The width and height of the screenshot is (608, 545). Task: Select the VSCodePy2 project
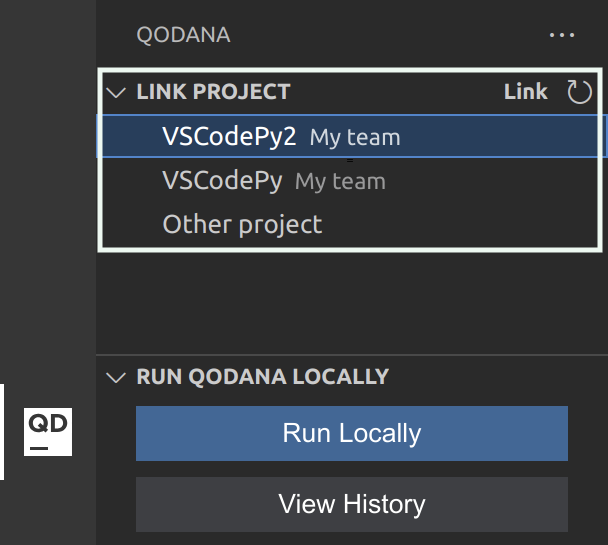click(x=229, y=137)
